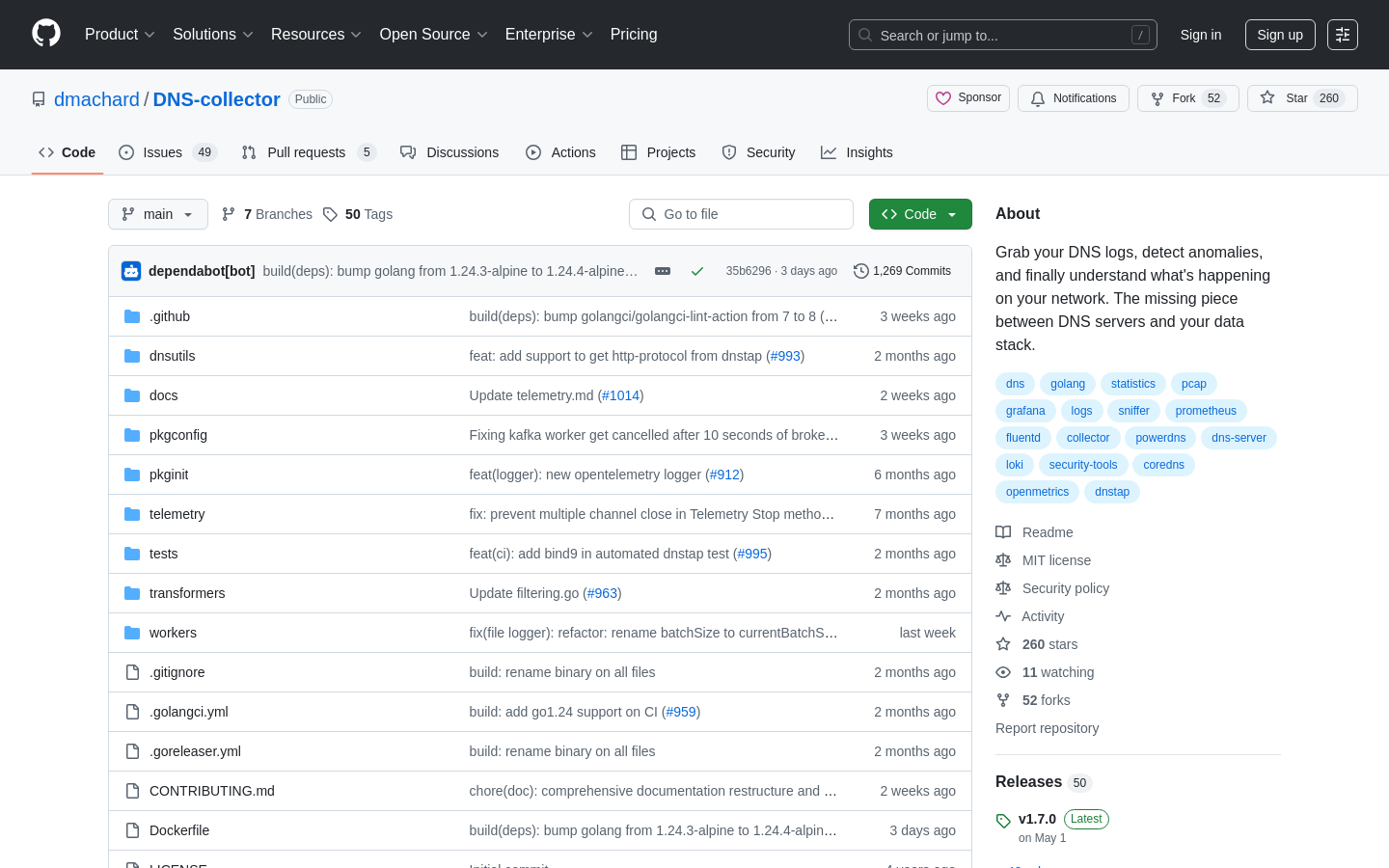
Task: Expand the Solutions menu
Action: click(213, 35)
